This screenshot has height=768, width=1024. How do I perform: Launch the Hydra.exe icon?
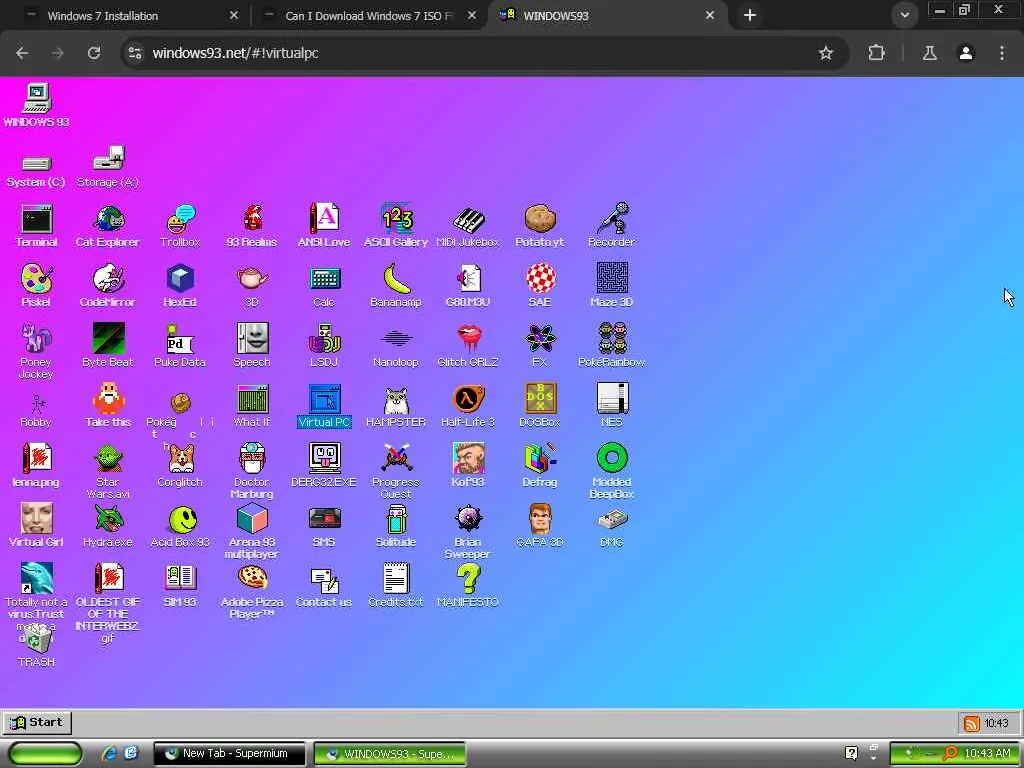coord(108,526)
